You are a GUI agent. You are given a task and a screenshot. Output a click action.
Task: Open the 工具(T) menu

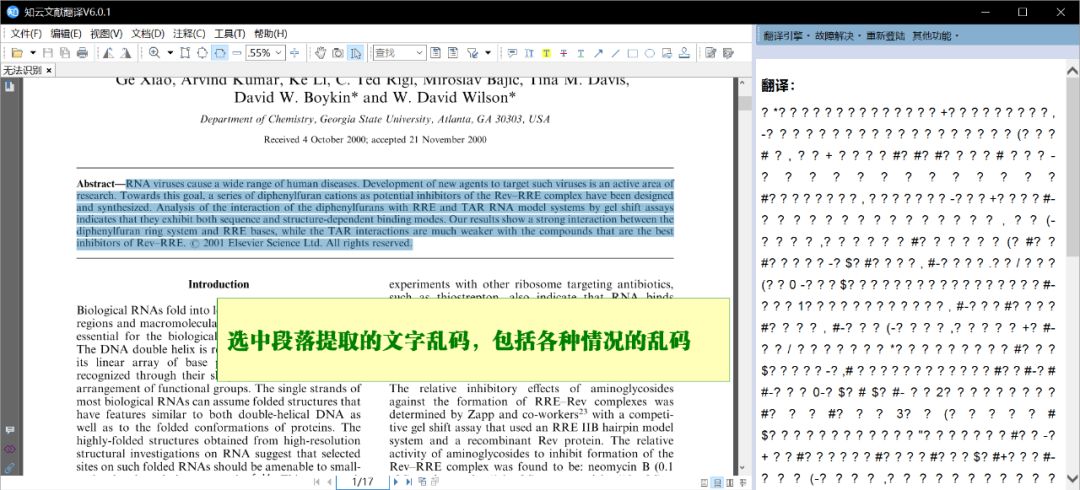click(x=229, y=33)
